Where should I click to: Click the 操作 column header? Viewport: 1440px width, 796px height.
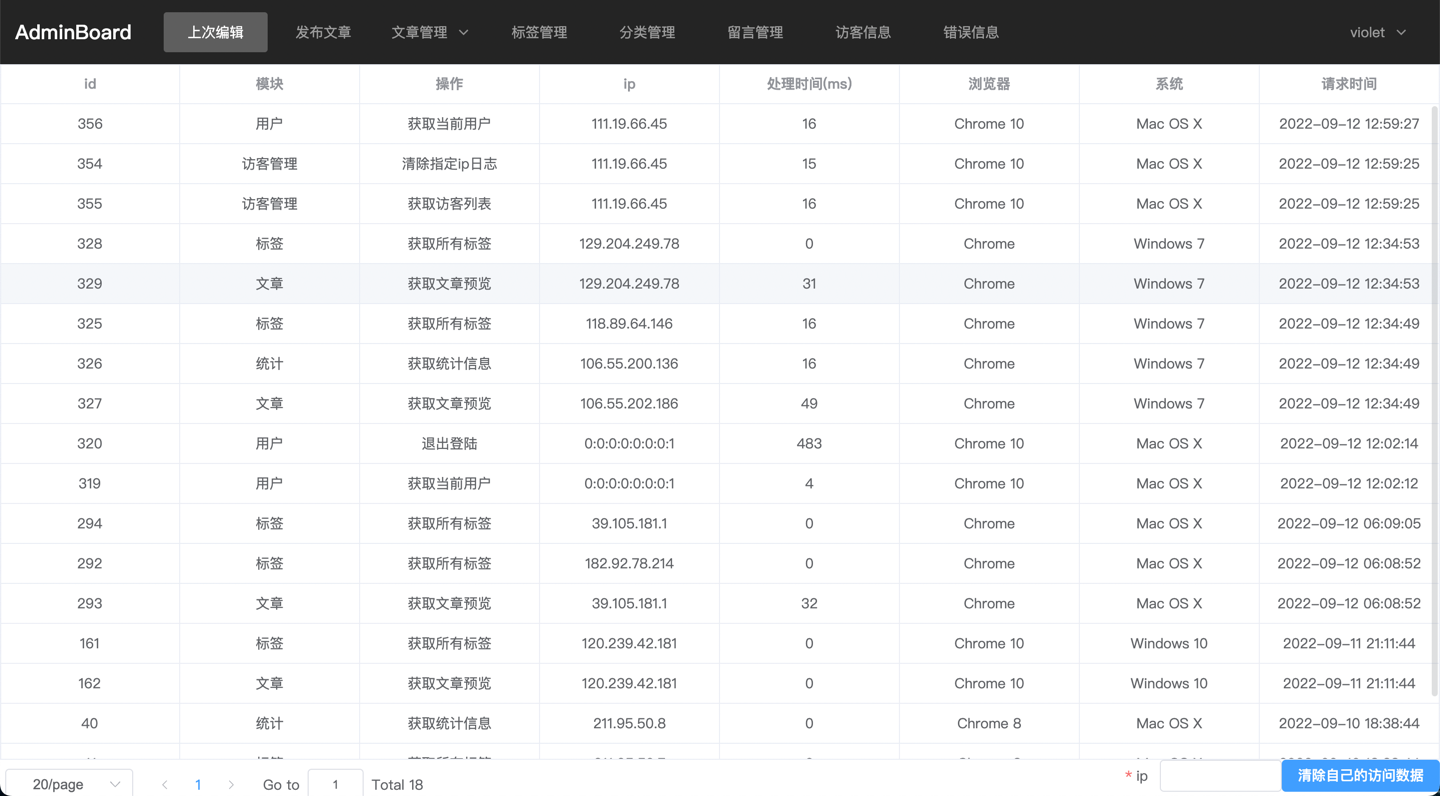(449, 84)
